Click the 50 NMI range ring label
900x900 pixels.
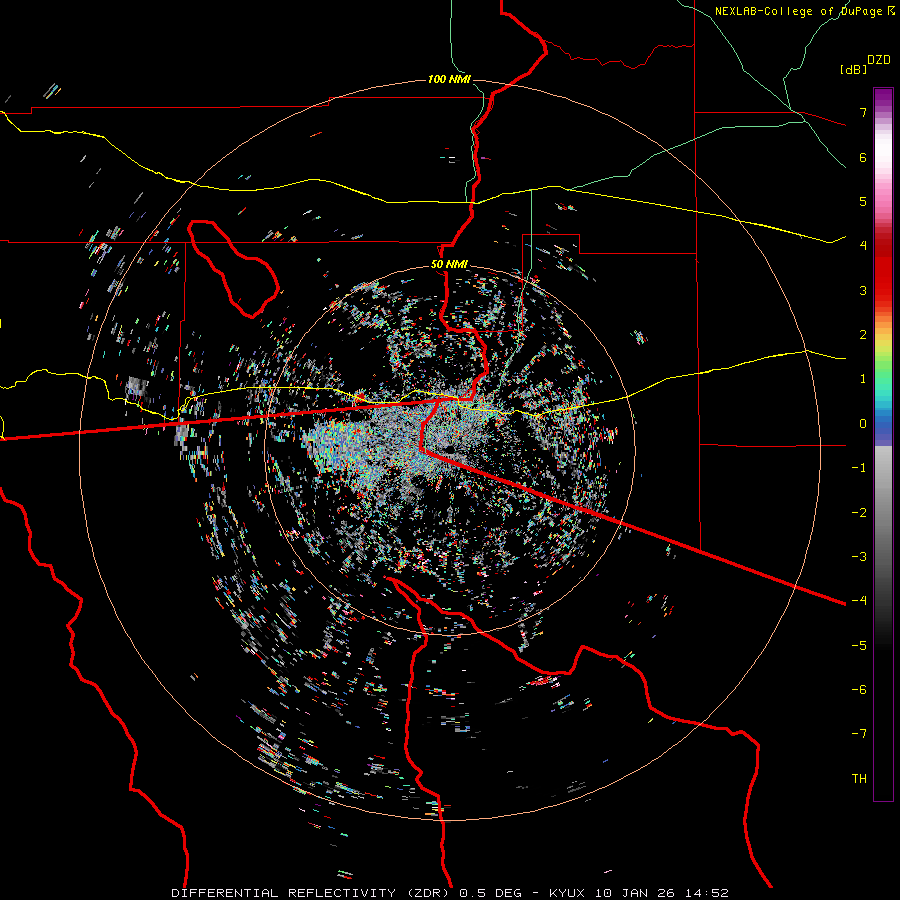449,264
